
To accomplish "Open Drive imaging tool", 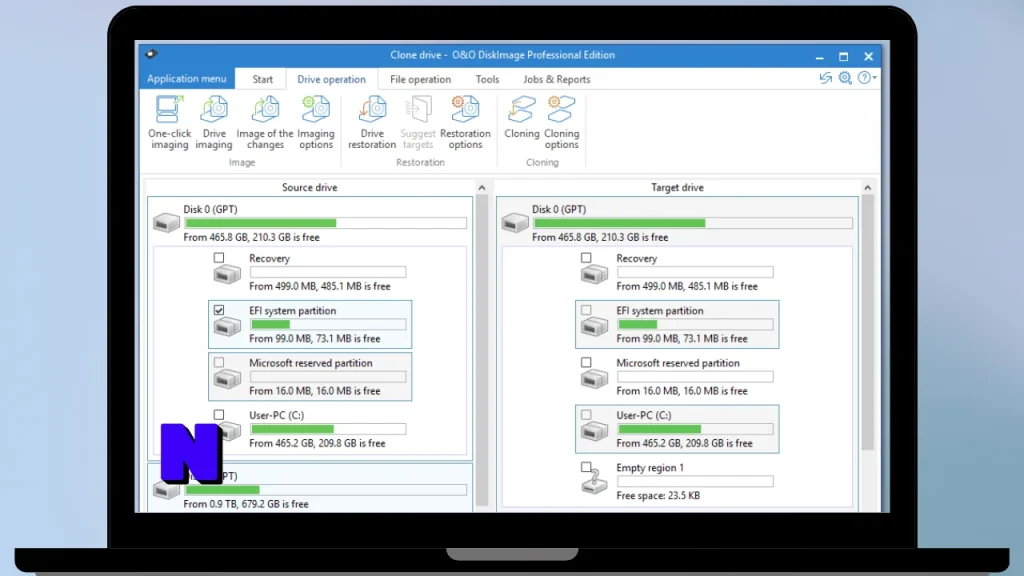I will (214, 122).
